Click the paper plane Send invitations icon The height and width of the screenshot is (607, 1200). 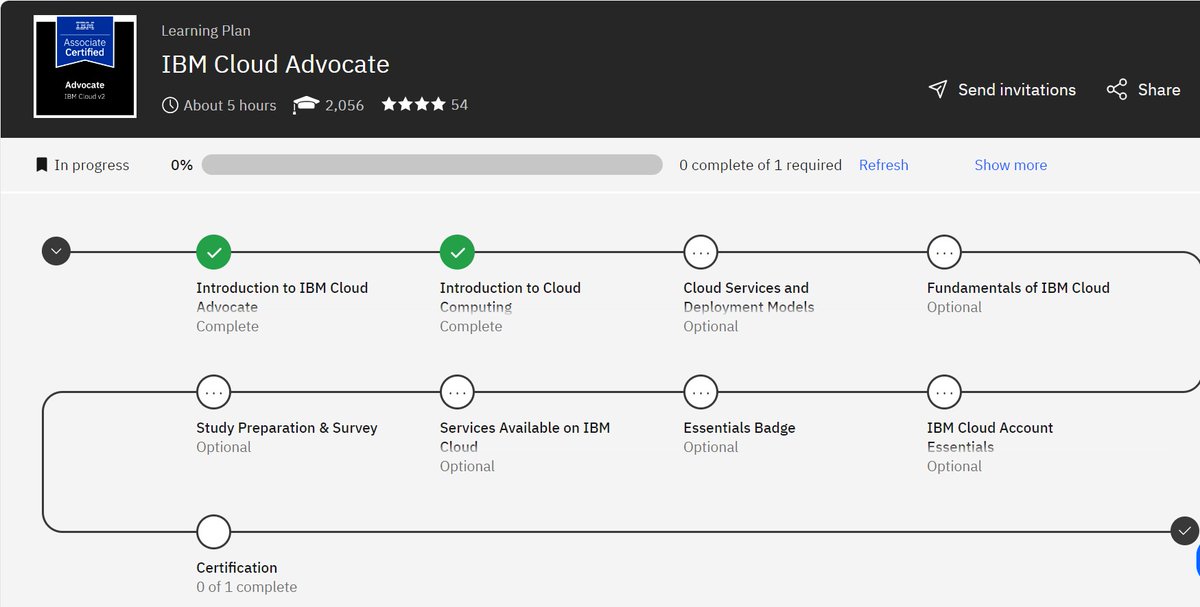click(x=937, y=89)
